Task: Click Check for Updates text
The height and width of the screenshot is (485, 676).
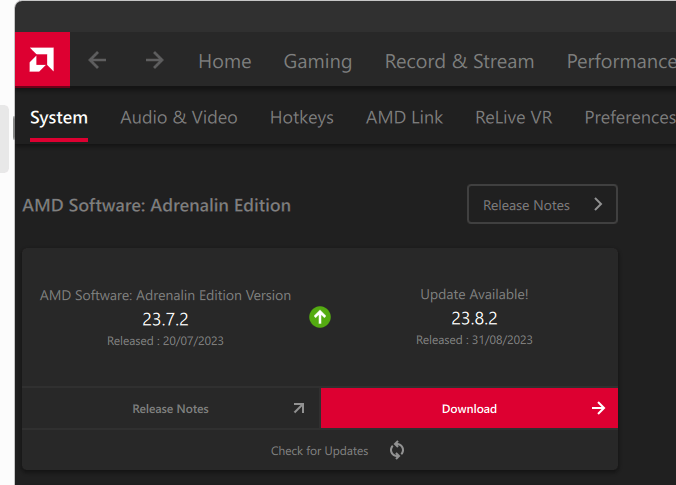Action: [x=319, y=451]
